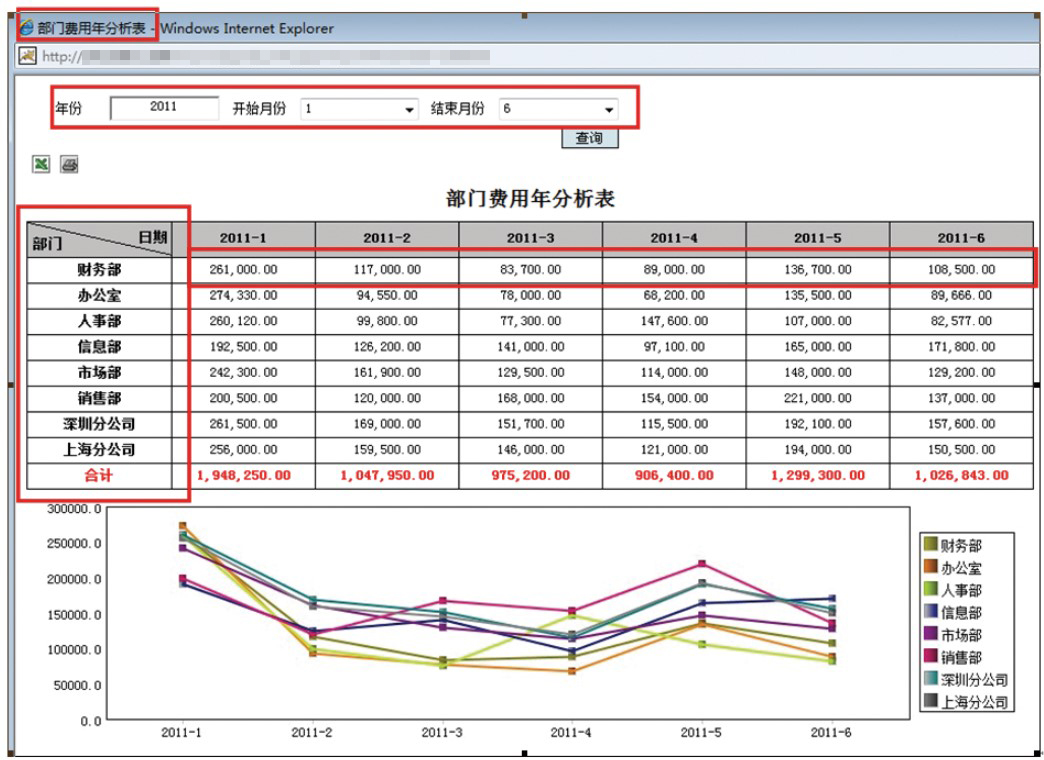Click the address bar URL field
Viewport: 1044px width, 760px height.
pyautogui.click(x=300, y=56)
